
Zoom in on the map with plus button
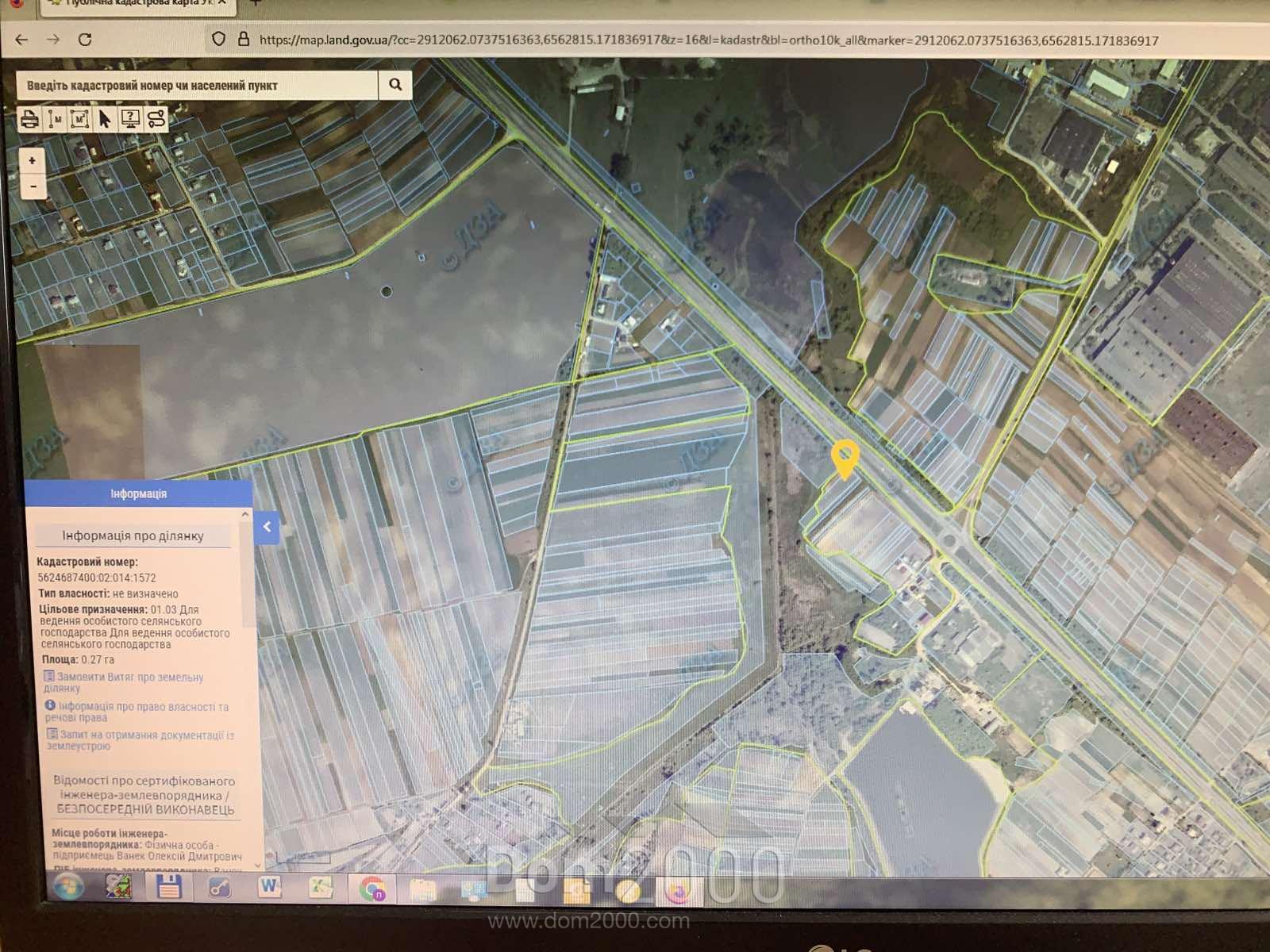tap(33, 161)
